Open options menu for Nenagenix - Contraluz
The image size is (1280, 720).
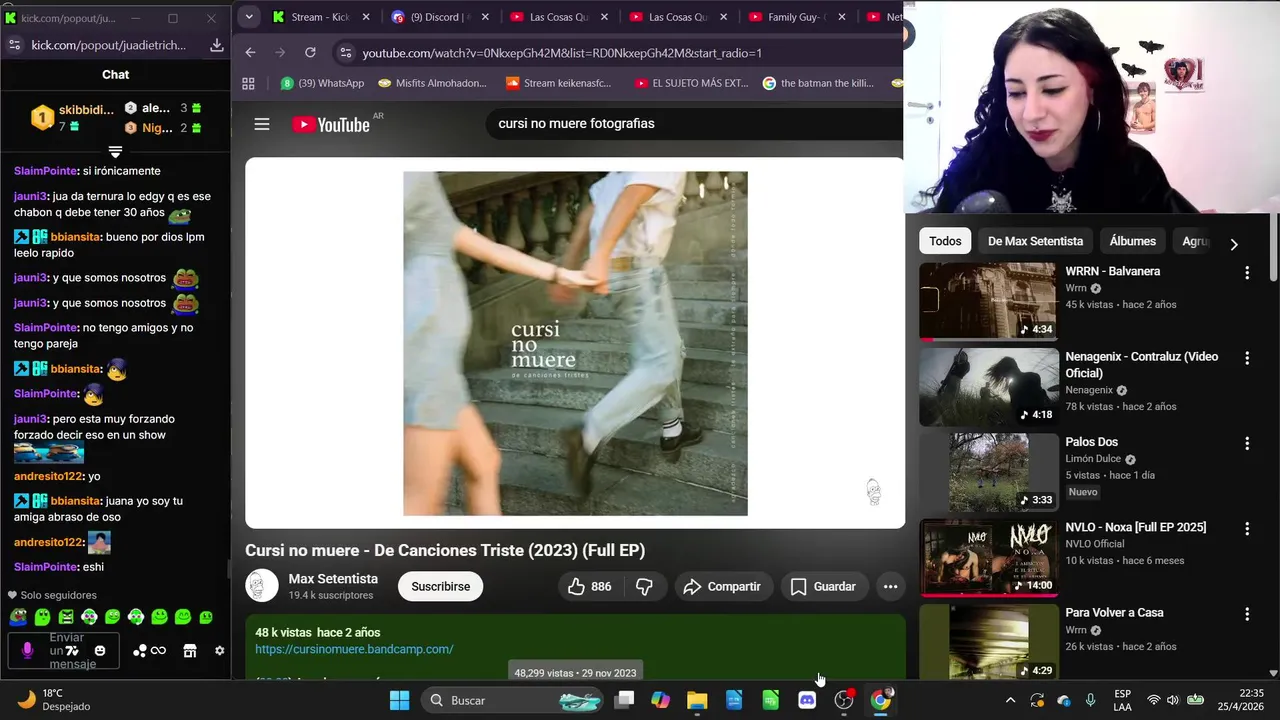[1247, 358]
